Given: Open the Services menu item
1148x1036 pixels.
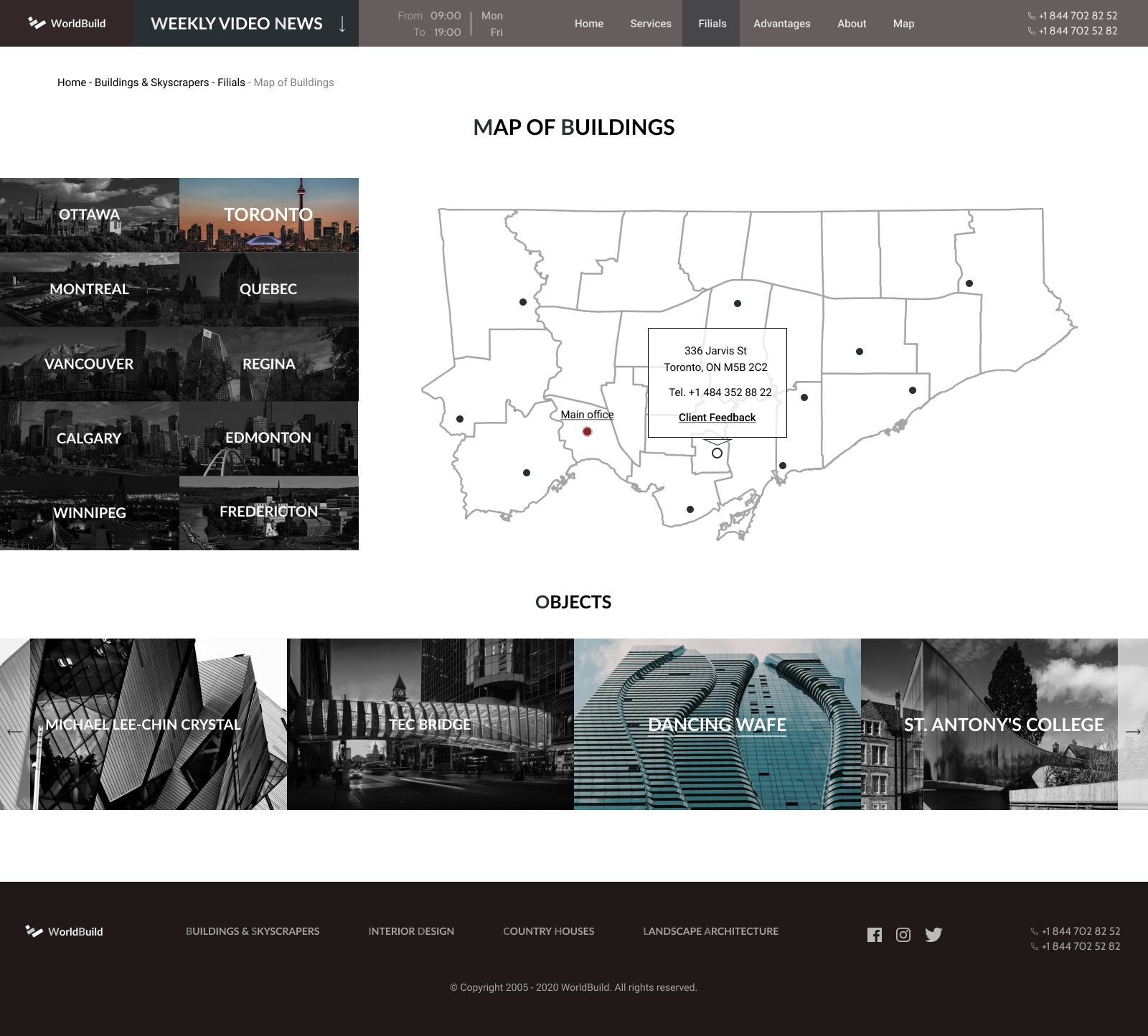Looking at the screenshot, I should click(x=651, y=24).
